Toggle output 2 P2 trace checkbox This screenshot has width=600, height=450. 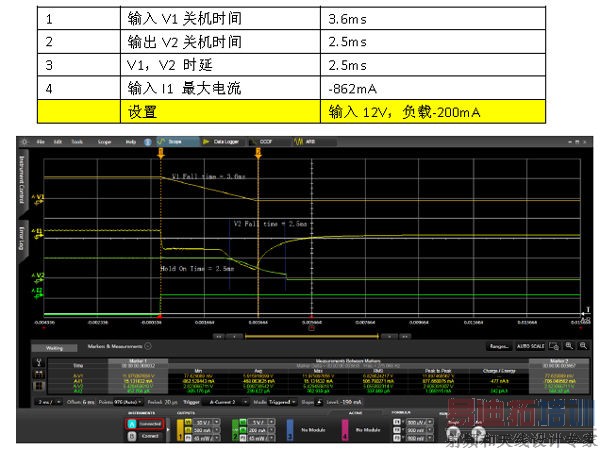(x=243, y=439)
